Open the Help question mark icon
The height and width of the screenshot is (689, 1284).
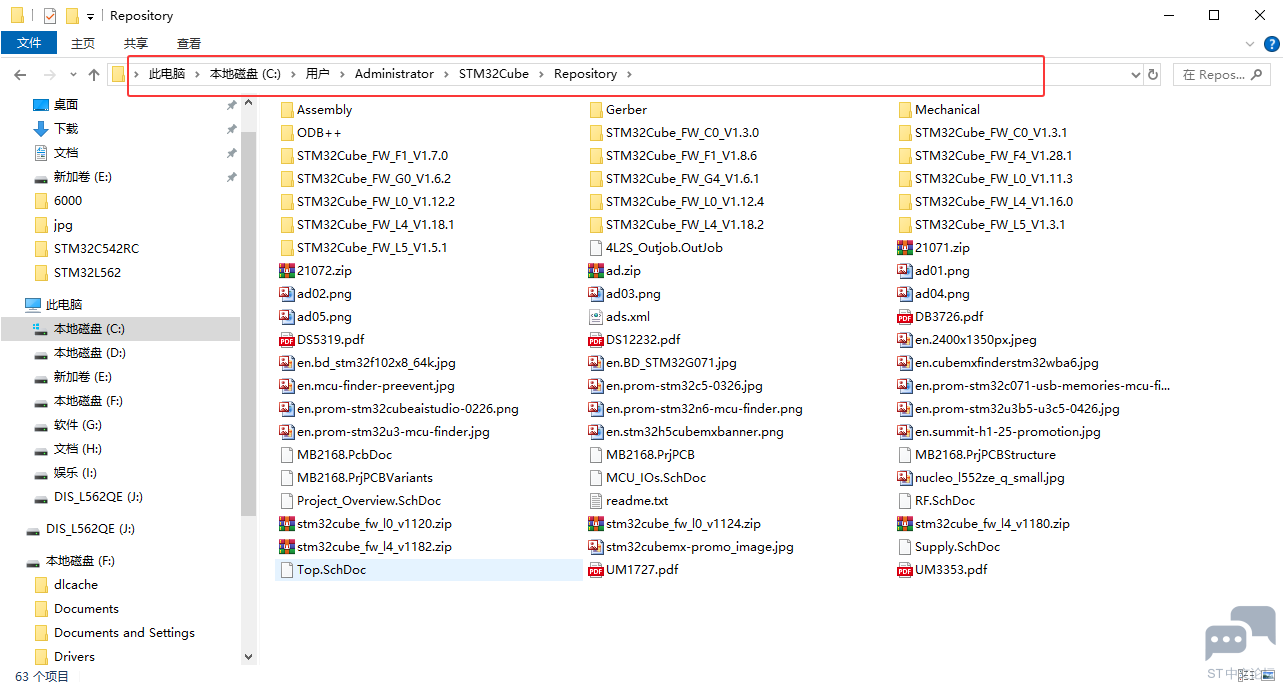(1271, 43)
